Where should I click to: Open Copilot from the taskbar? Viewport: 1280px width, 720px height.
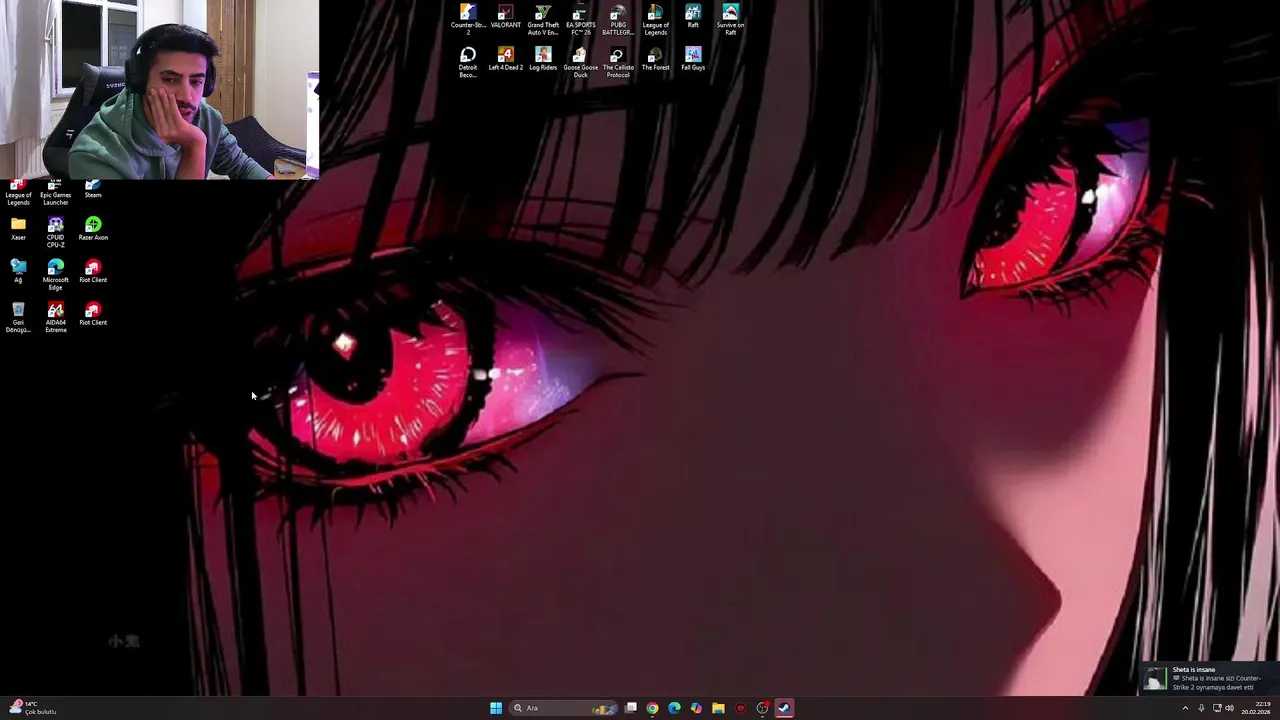coord(696,708)
